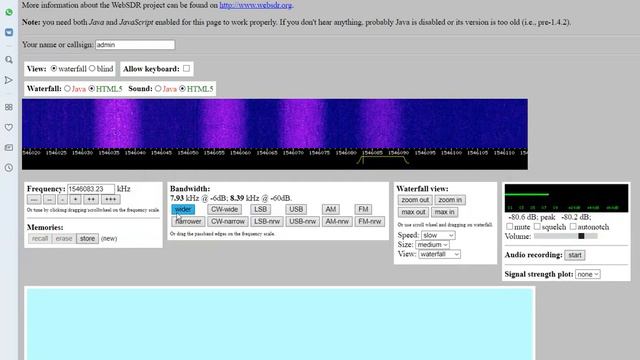Select CW-wide mode

pos(224,209)
